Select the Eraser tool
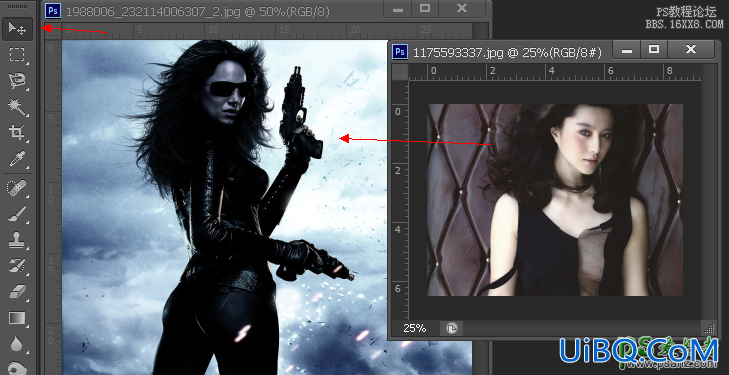Image resolution: width=729 pixels, height=375 pixels. tap(18, 292)
